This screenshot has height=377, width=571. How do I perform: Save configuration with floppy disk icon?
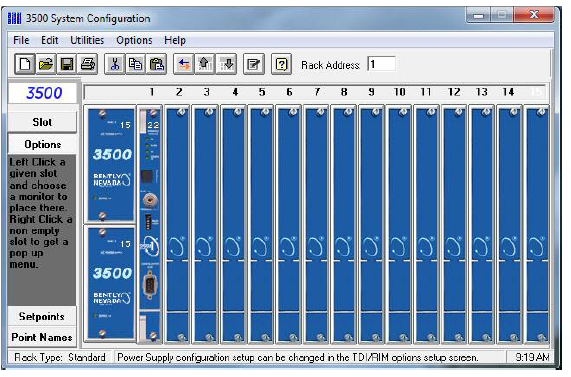point(67,64)
